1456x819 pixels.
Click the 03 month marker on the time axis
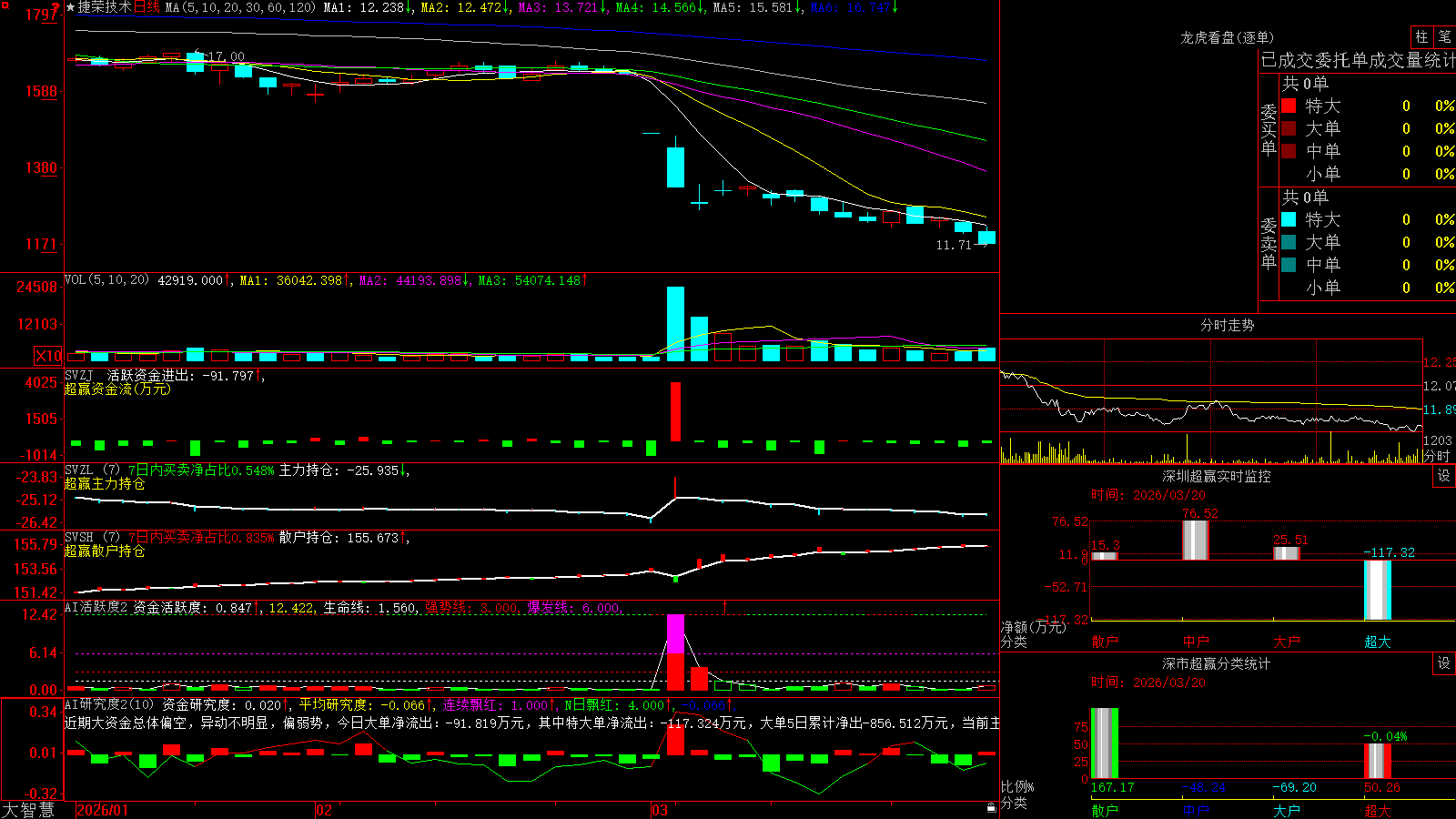[x=660, y=810]
